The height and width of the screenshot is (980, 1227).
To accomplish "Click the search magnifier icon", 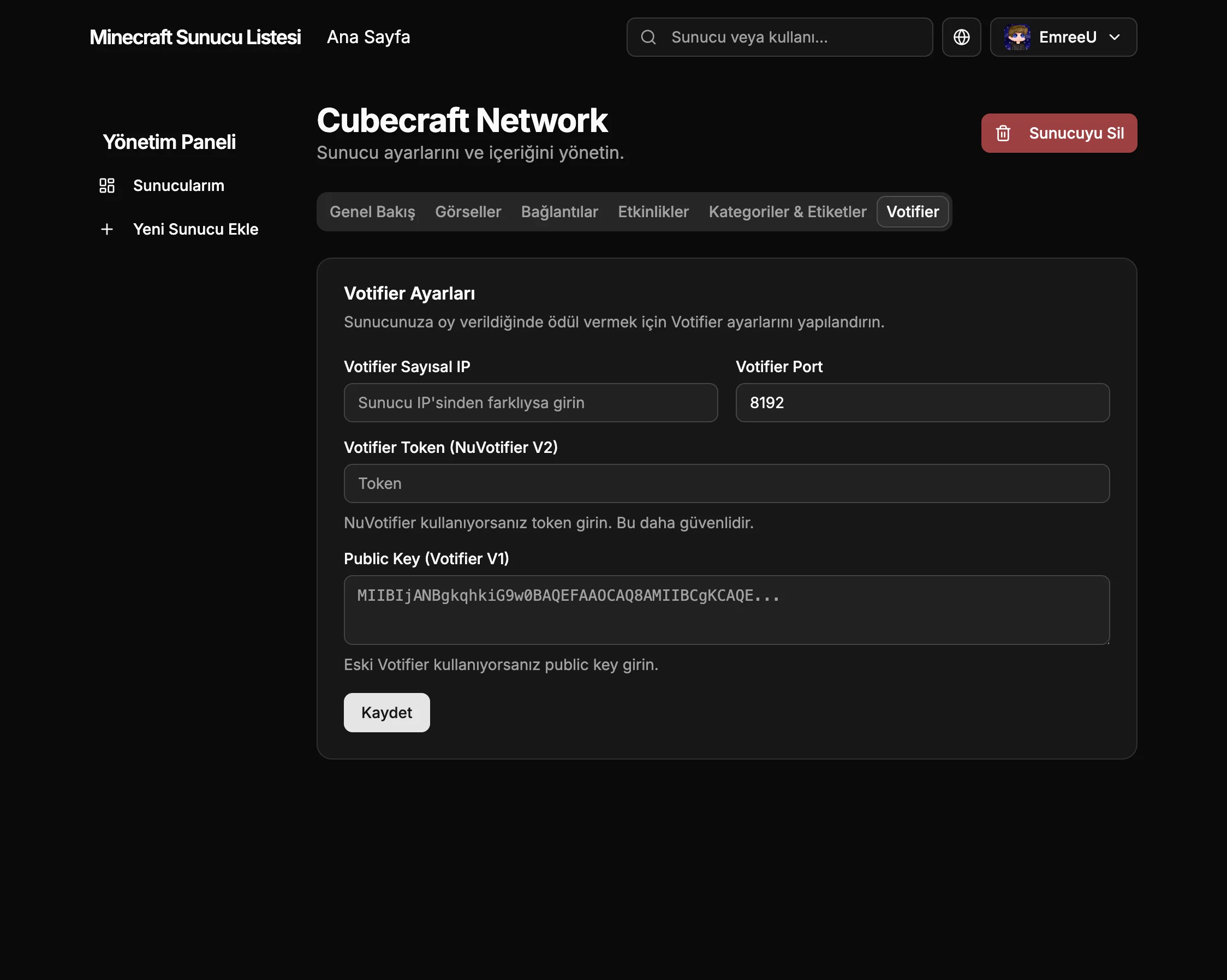I will click(x=648, y=37).
